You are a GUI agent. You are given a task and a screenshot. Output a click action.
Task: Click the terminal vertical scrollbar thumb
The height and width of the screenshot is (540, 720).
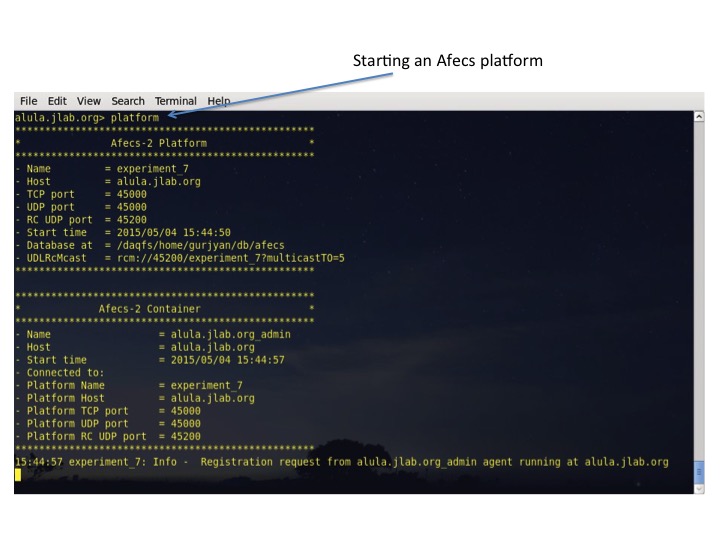(x=699, y=472)
